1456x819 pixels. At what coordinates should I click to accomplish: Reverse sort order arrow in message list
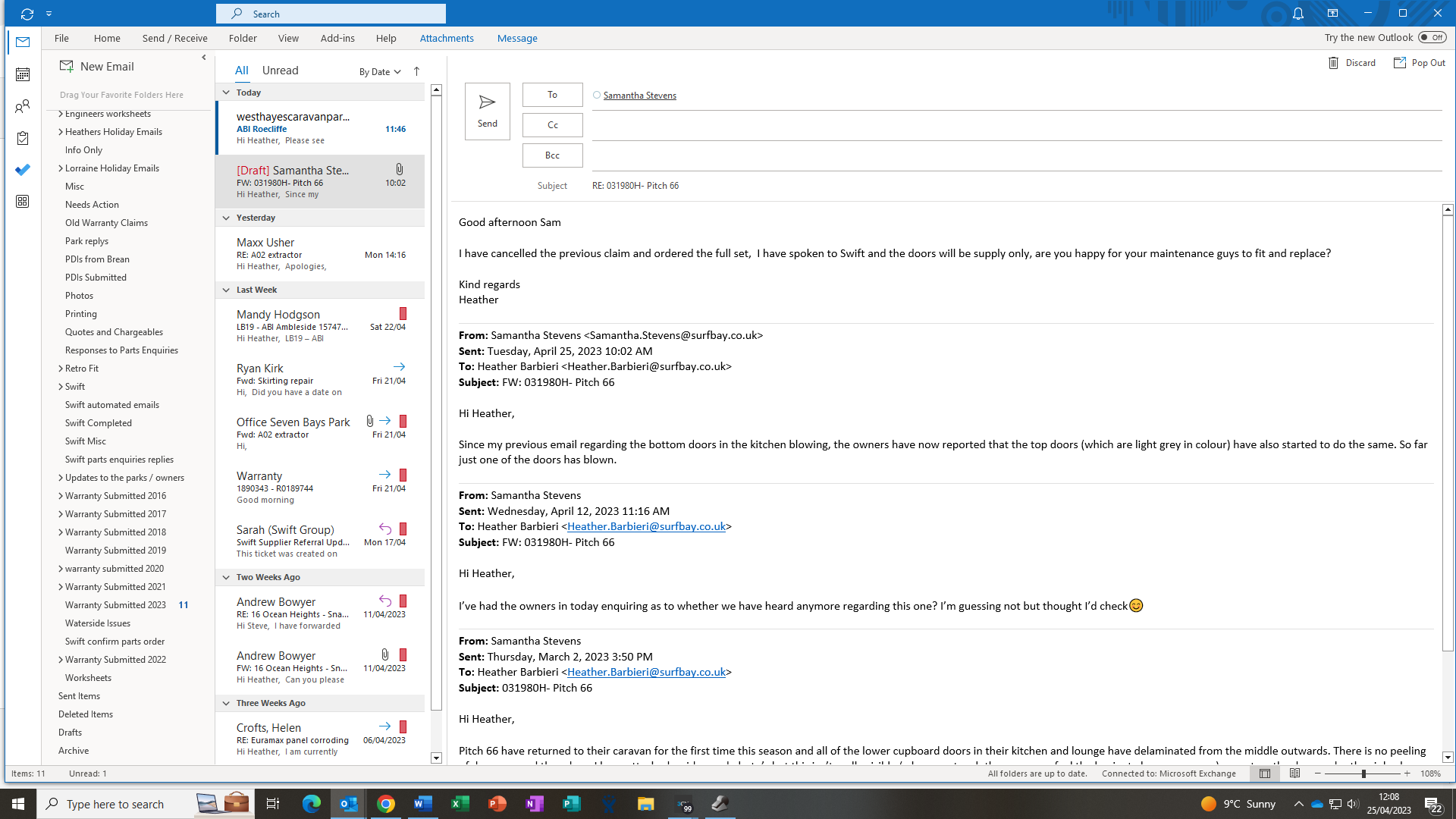416,71
